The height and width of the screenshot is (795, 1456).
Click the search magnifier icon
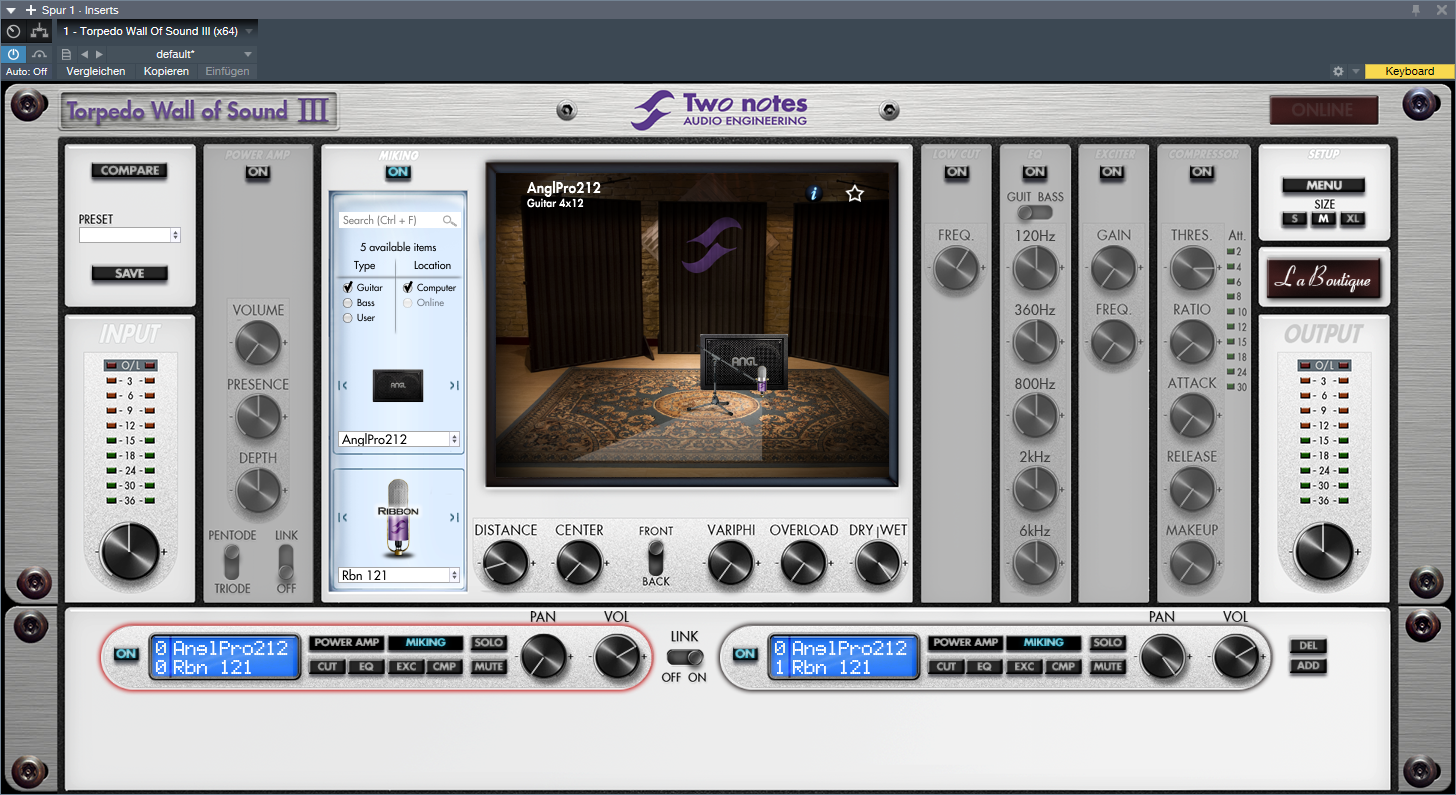pos(449,220)
